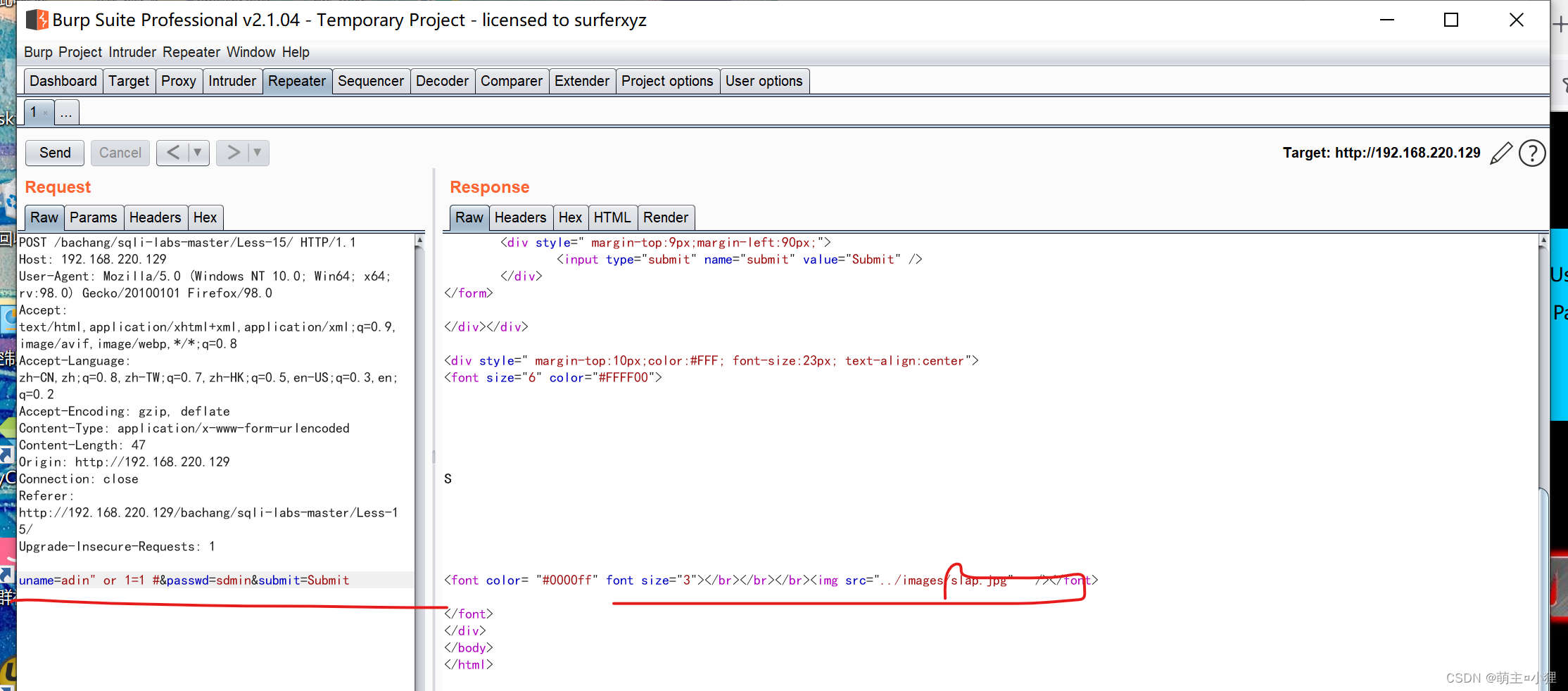Image resolution: width=1568 pixels, height=691 pixels.
Task: Click the Target: http://192.168.220.129 label
Action: tap(1382, 153)
